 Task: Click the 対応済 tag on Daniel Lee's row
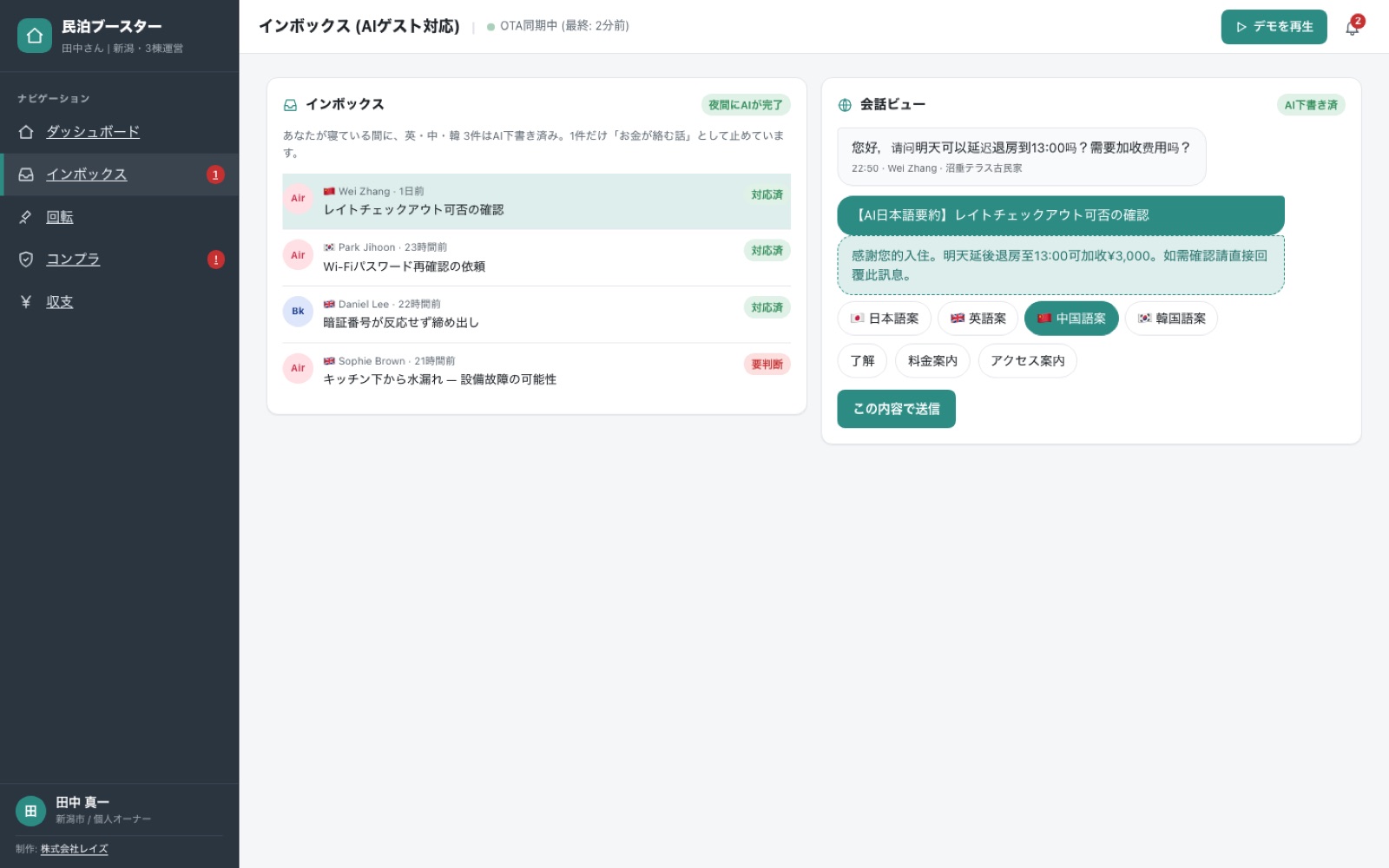click(x=767, y=307)
